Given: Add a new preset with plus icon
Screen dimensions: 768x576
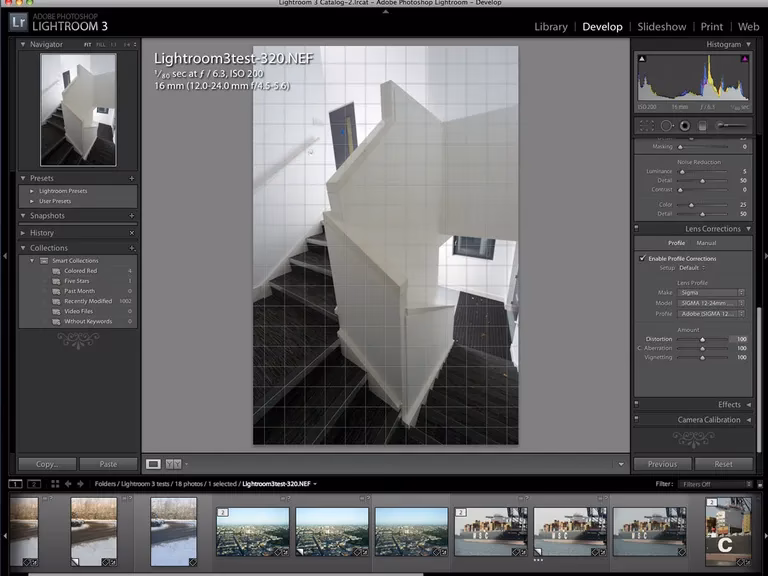Looking at the screenshot, I should tap(131, 178).
